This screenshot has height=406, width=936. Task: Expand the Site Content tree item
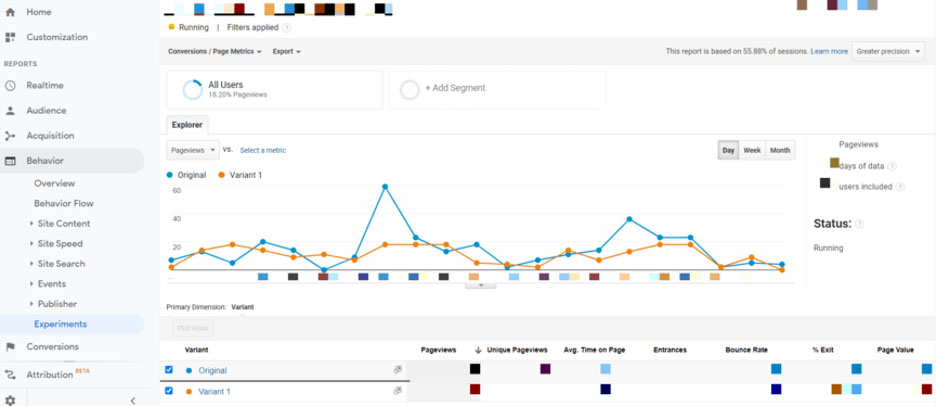[x=31, y=223]
